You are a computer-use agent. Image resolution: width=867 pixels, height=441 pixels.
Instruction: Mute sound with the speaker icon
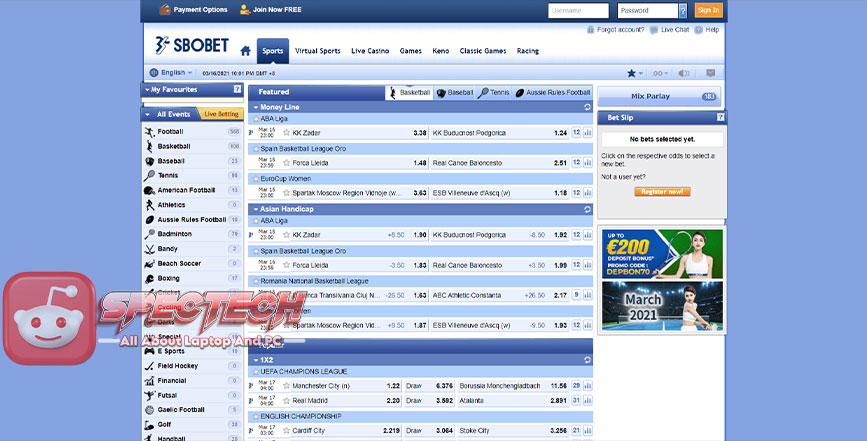click(684, 73)
